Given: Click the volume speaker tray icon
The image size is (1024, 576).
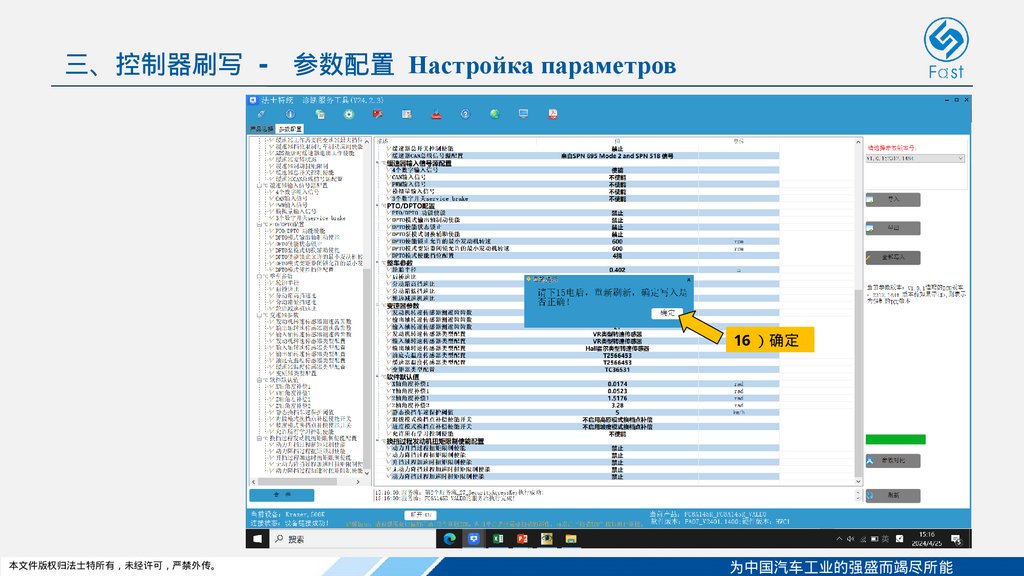Looking at the screenshot, I should point(850,539).
